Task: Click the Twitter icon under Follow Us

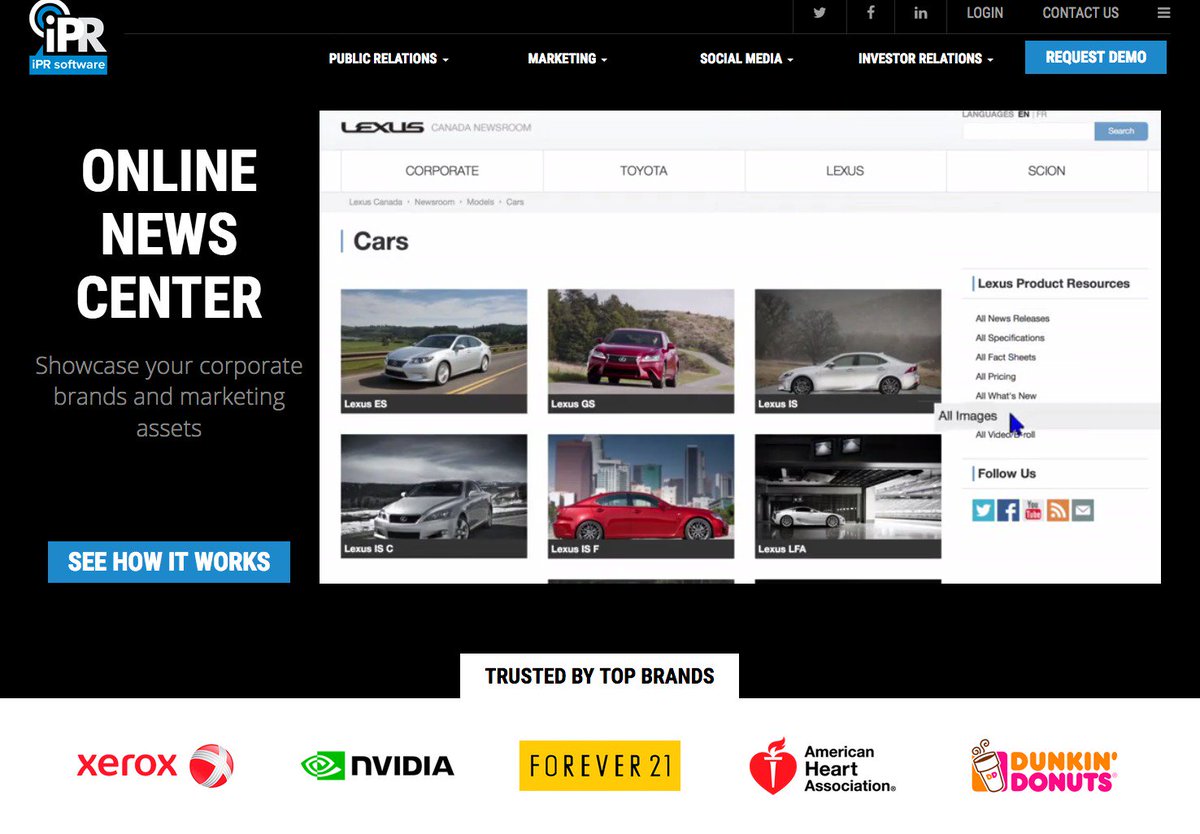Action: pos(983,510)
